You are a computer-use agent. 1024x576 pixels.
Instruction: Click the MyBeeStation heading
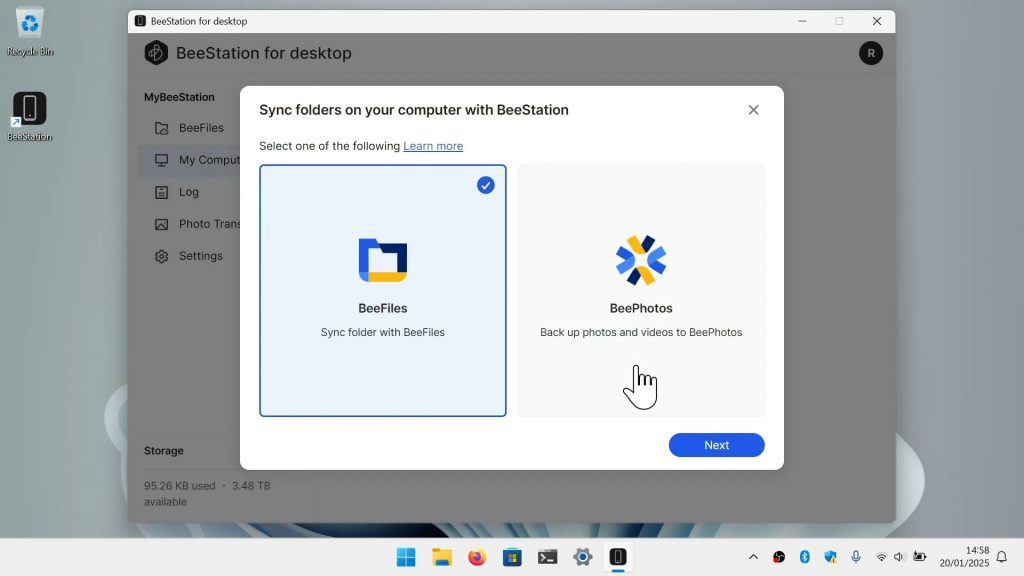[179, 97]
